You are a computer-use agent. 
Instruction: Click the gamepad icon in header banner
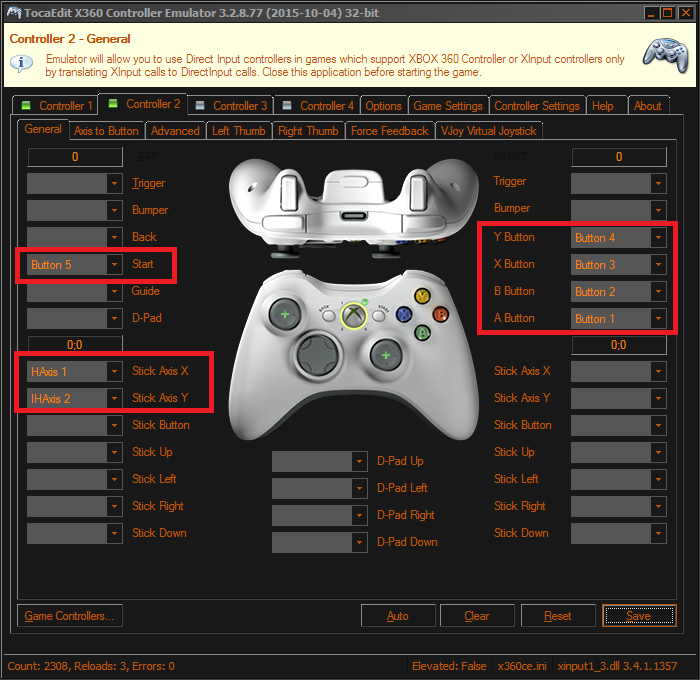pos(666,55)
